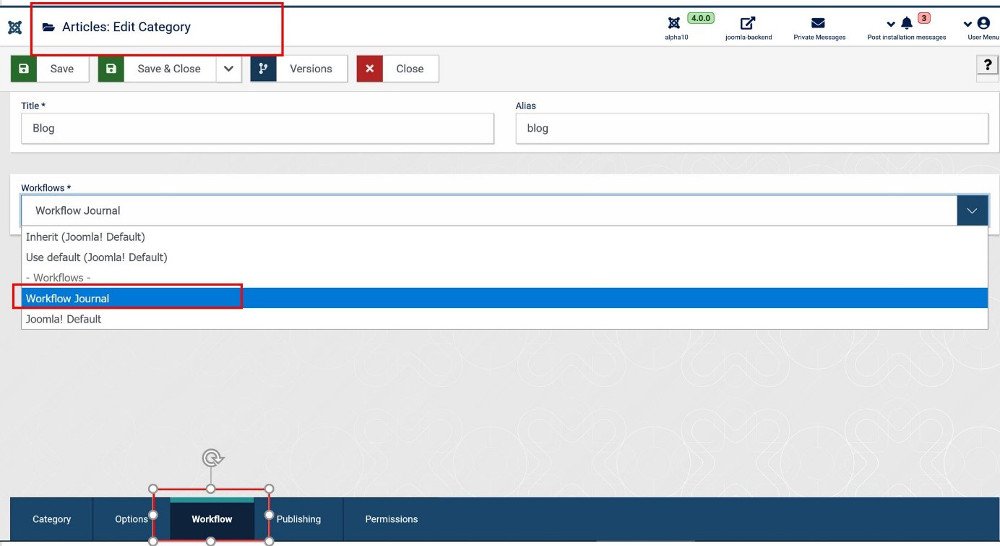Open post installation messages bell icon

point(907,24)
